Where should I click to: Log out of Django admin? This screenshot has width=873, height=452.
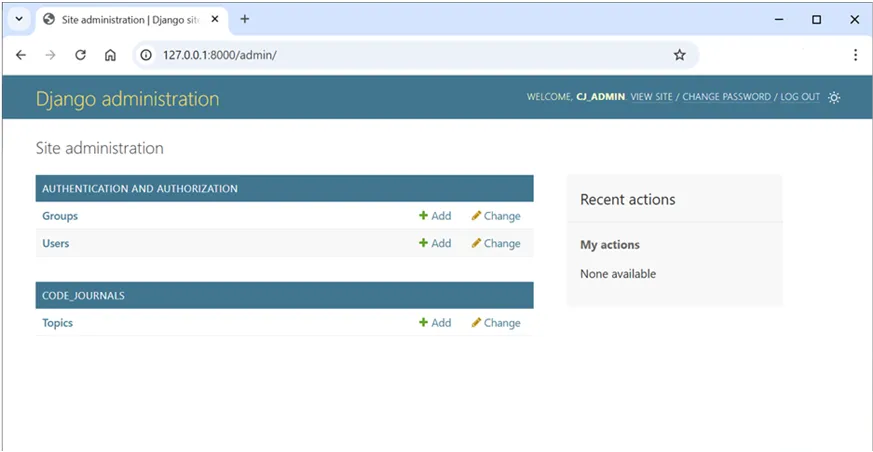coord(800,97)
